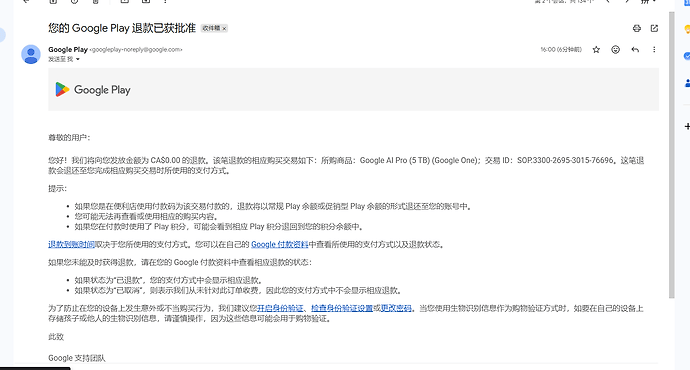The image size is (690, 370).
Task: Add an emoji reaction to the message
Action: click(616, 50)
